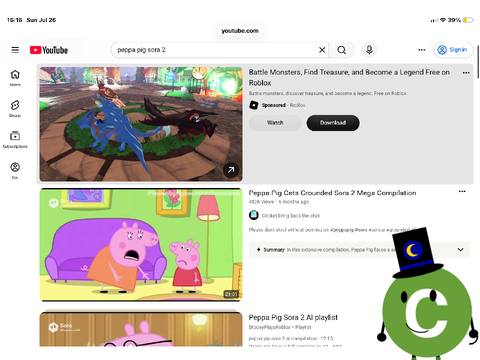Clear the search text with the X
480x360 pixels.
[x=322, y=50]
